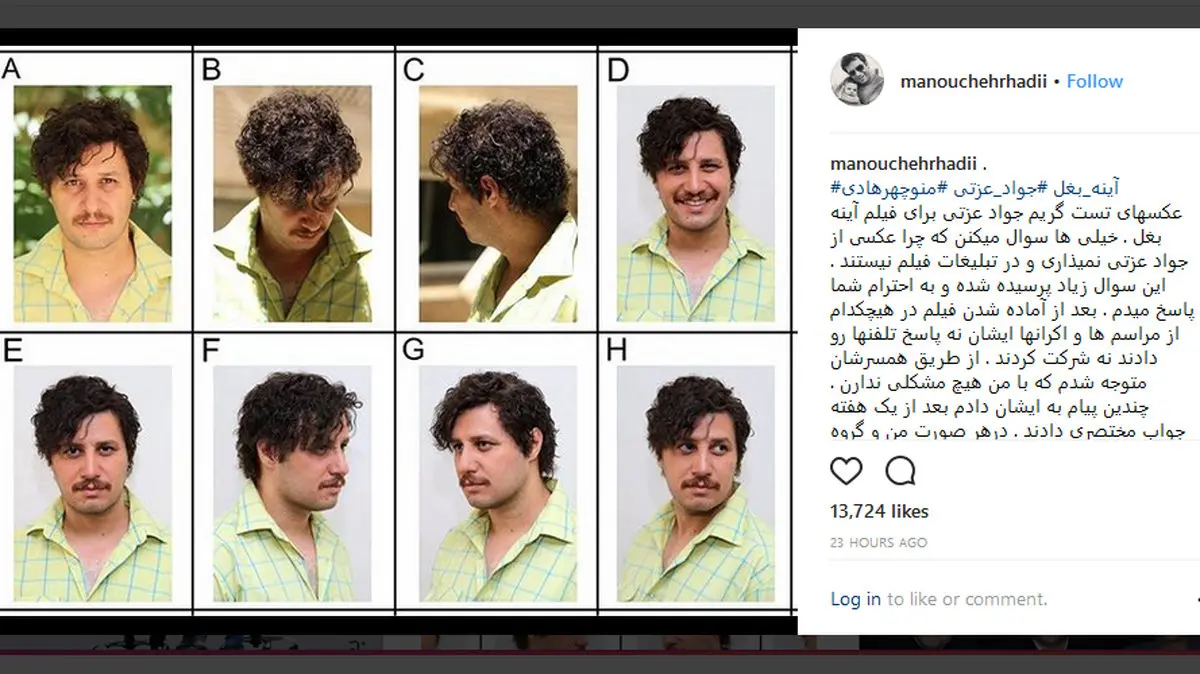
Task: Follow manouchehrhadii
Action: (x=1094, y=81)
